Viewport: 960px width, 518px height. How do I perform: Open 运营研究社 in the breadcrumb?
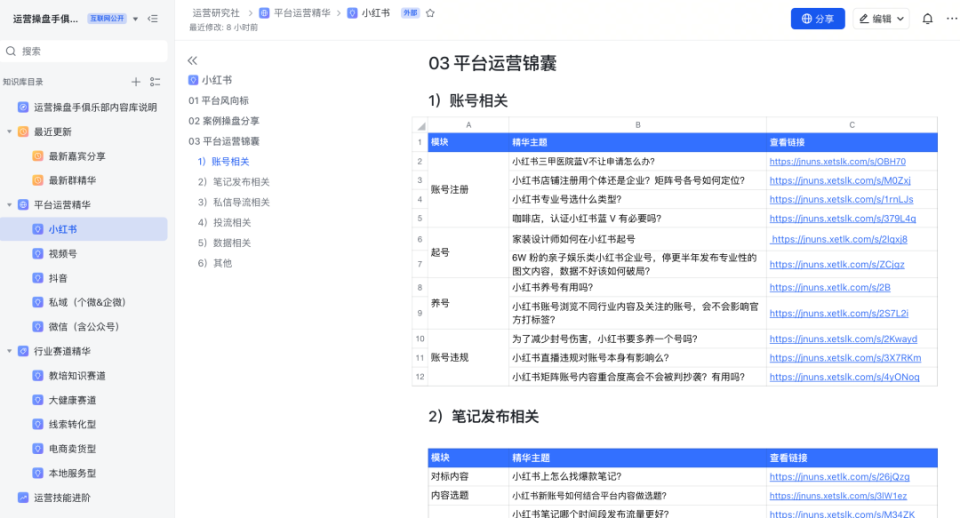tap(216, 13)
